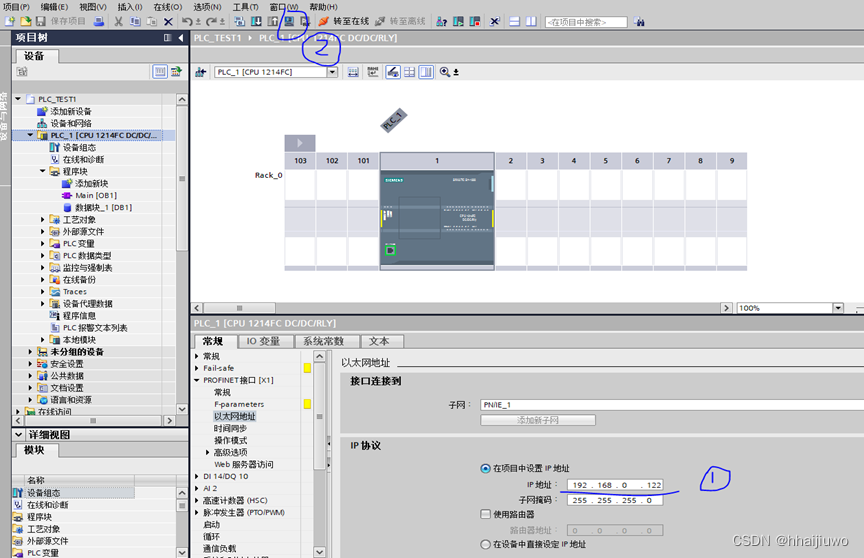The height and width of the screenshot is (558, 864).
Task: Open the 项目(P) menu
Action: (x=17, y=7)
